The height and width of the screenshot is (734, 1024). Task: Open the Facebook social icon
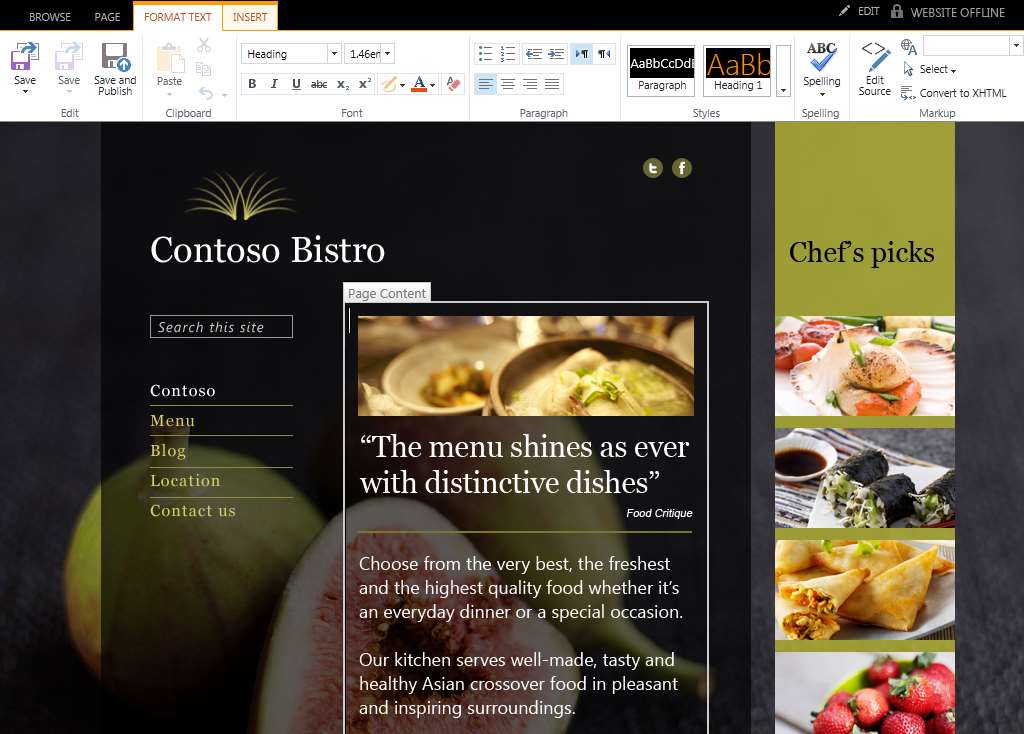point(682,168)
